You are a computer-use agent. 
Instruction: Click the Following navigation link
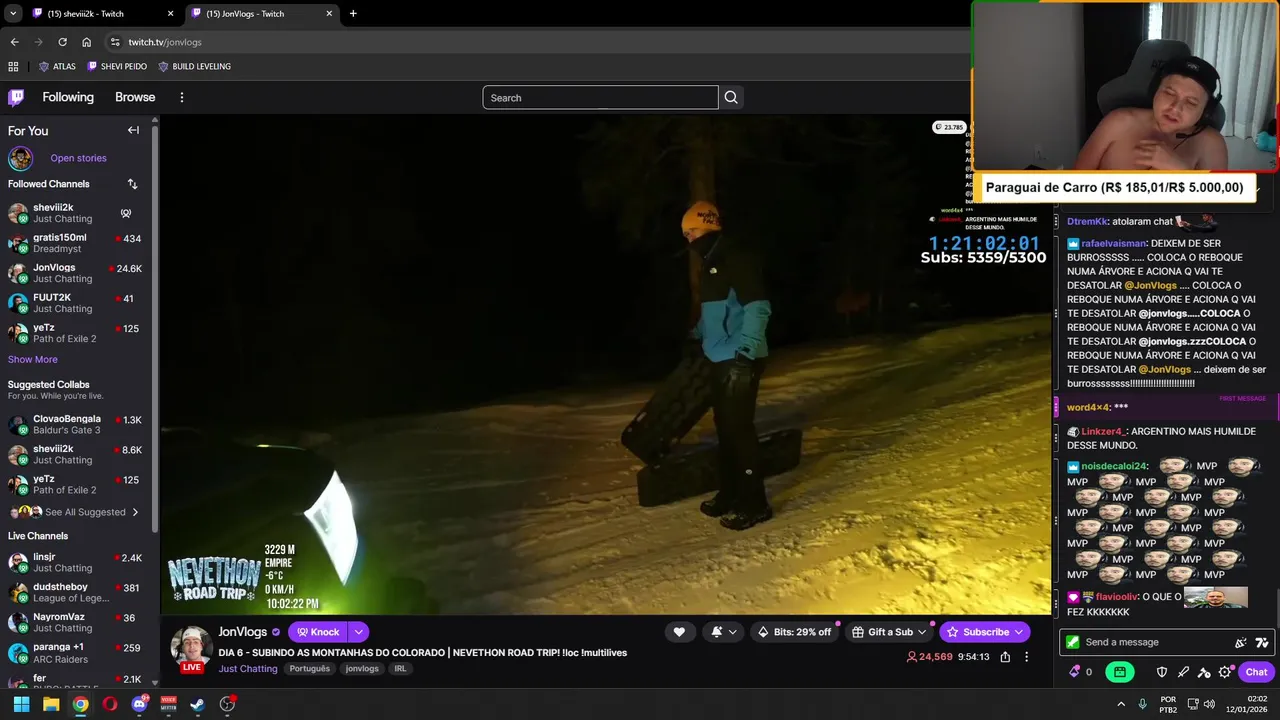68,97
